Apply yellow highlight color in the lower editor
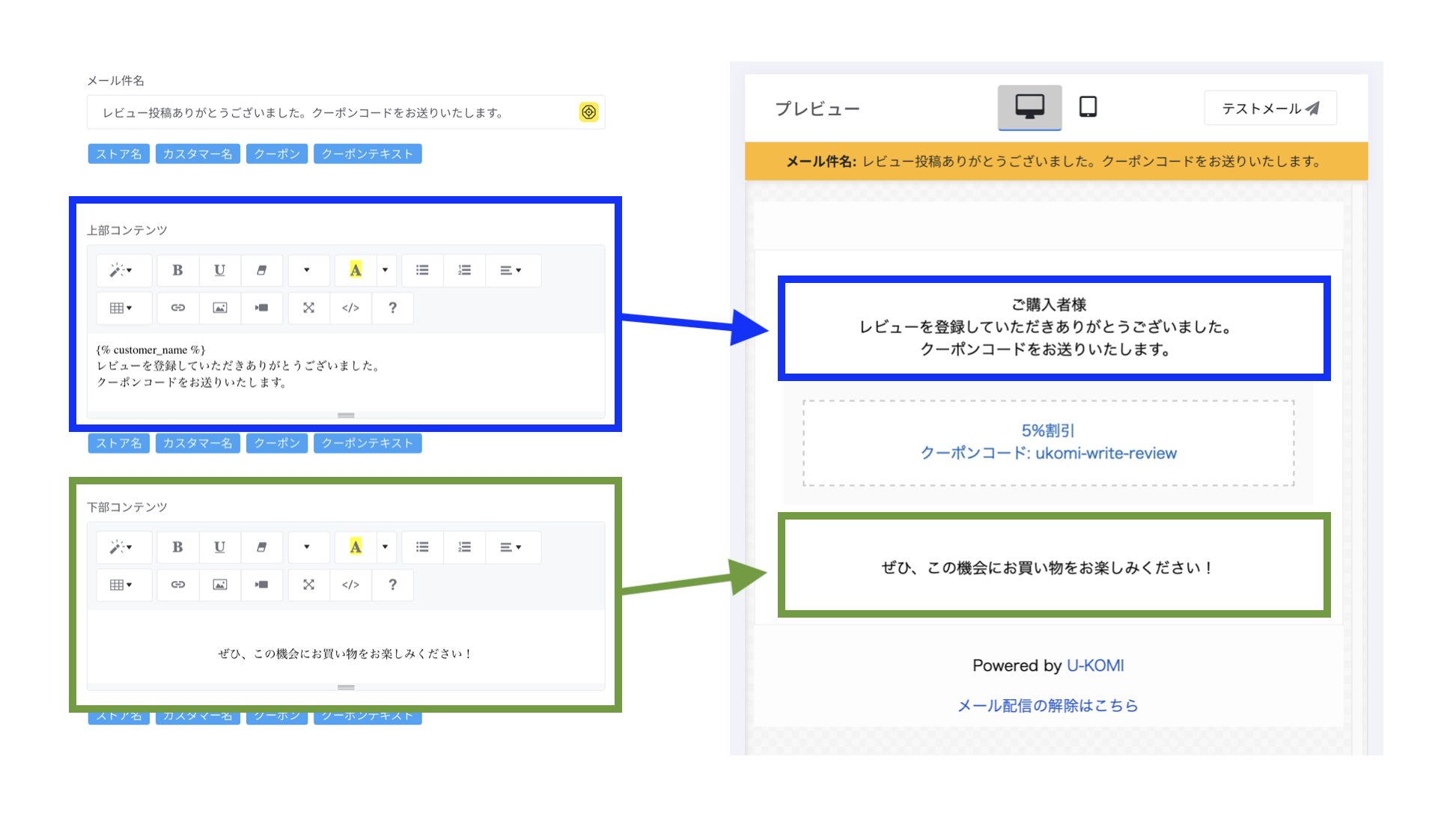Screen dimensions: 1456x819 point(356,547)
